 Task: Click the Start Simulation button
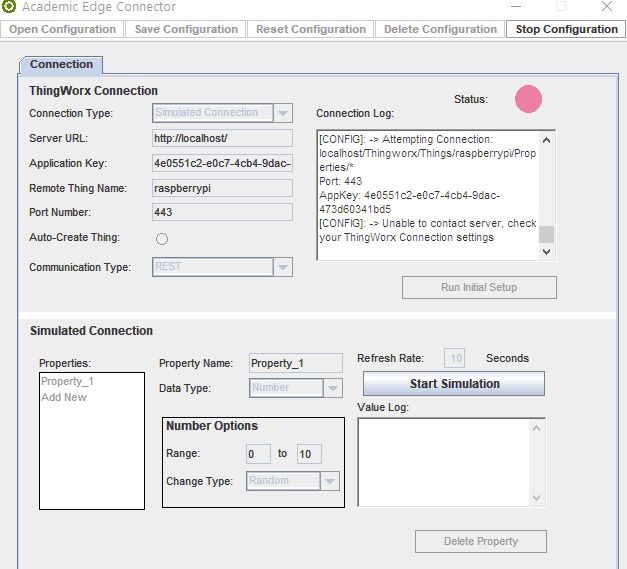454,384
